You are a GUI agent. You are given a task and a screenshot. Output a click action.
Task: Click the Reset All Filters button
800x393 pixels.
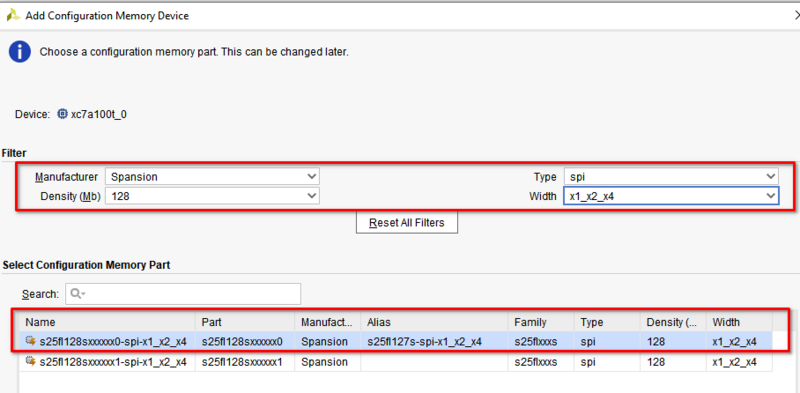point(407,223)
